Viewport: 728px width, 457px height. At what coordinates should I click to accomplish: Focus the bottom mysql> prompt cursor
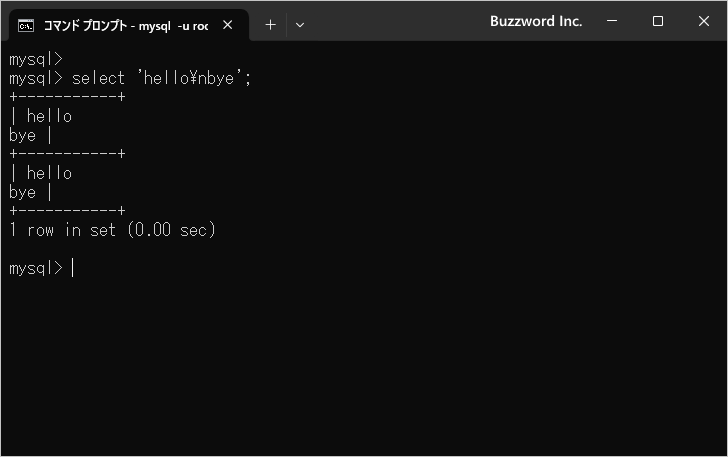coord(72,268)
